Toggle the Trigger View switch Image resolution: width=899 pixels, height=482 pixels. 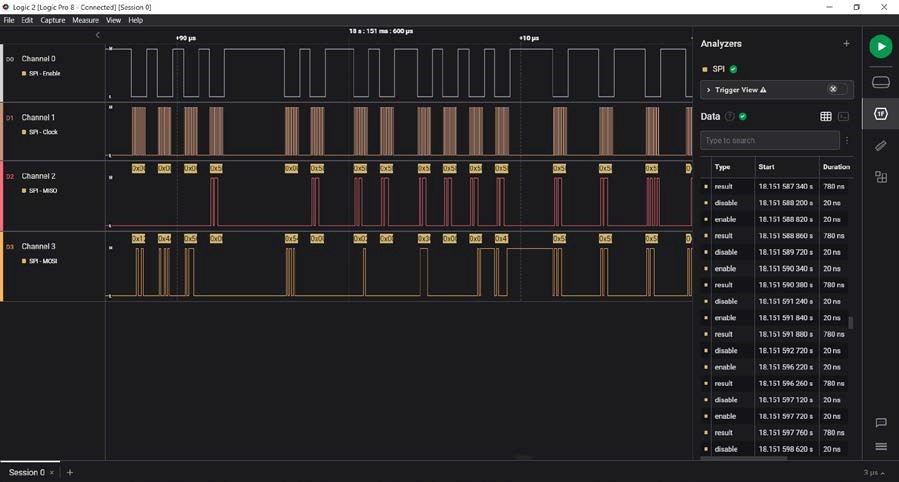tap(838, 89)
